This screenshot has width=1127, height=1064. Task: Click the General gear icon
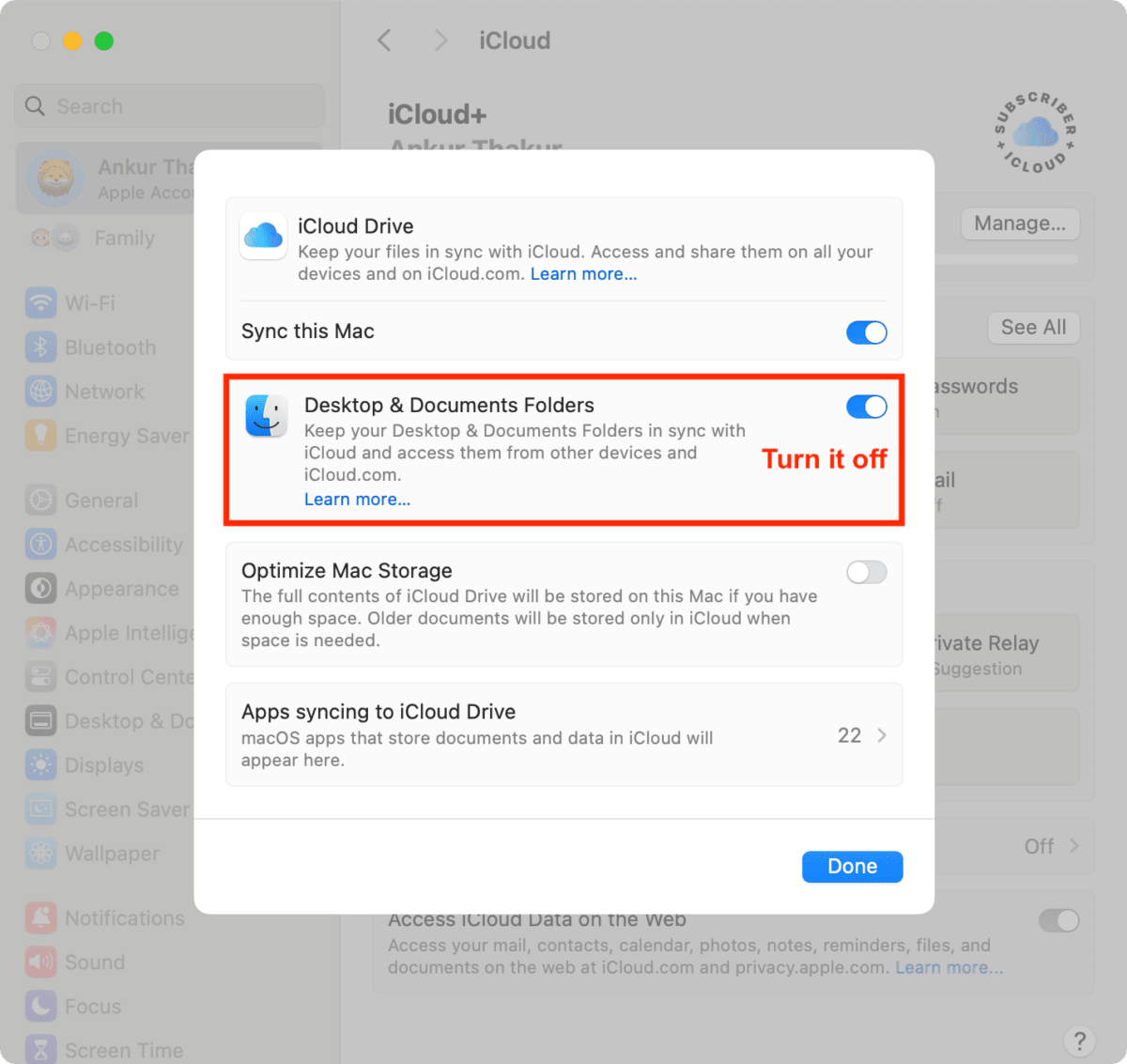(41, 501)
